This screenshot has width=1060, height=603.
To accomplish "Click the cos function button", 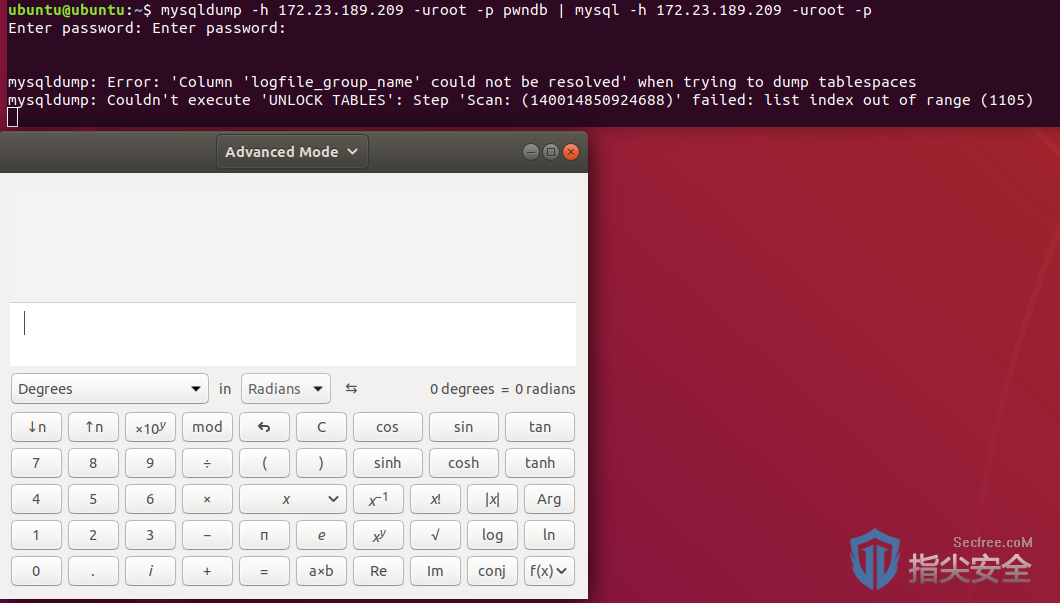I will 387,427.
